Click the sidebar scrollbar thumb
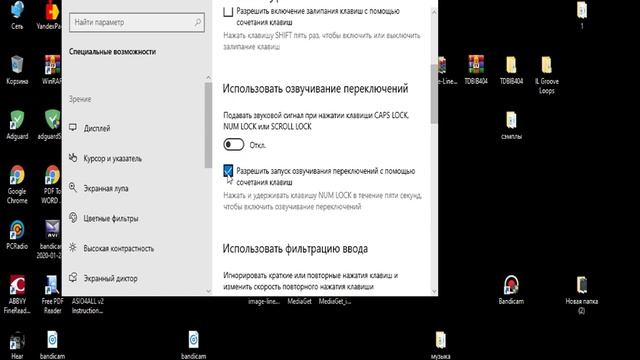The width and height of the screenshot is (640, 360). (x=209, y=125)
